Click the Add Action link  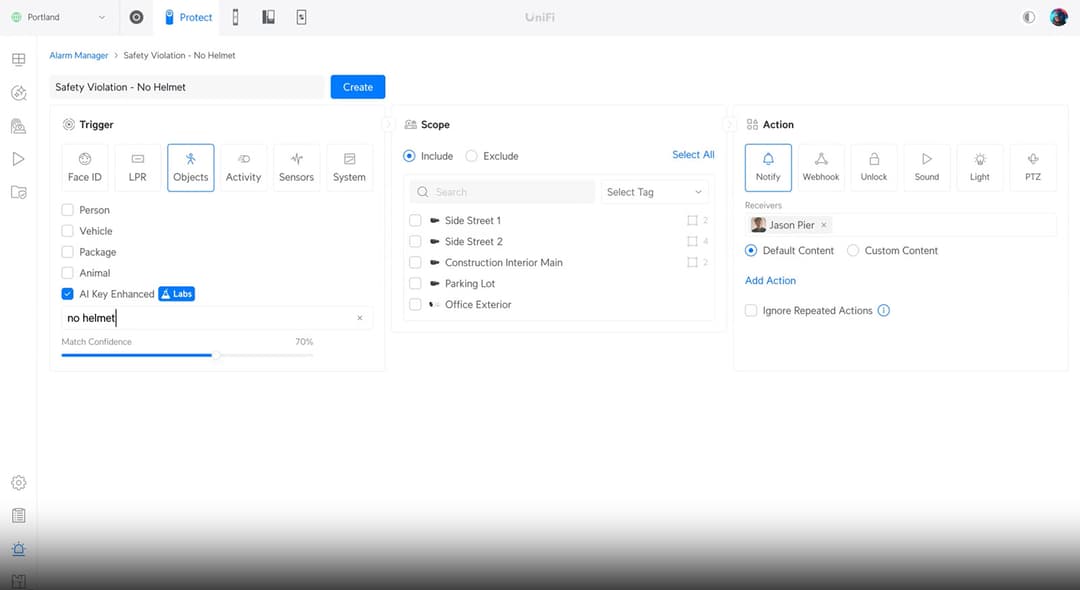[x=770, y=280]
